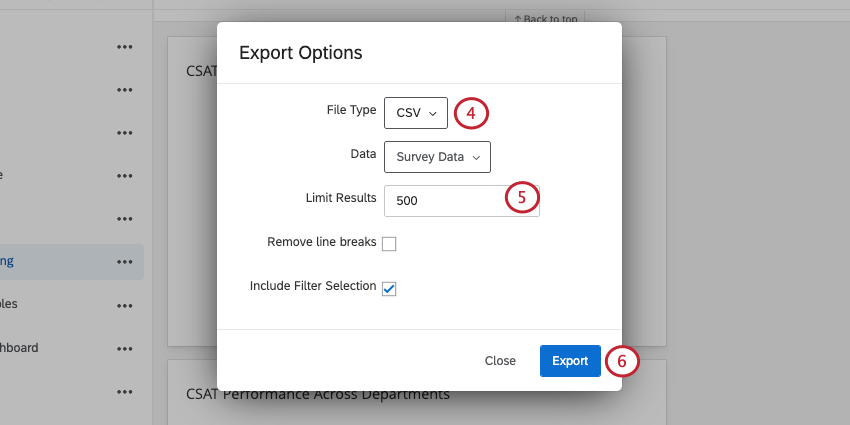The width and height of the screenshot is (850, 425).
Task: Click the Back to top link
Action: (545, 19)
